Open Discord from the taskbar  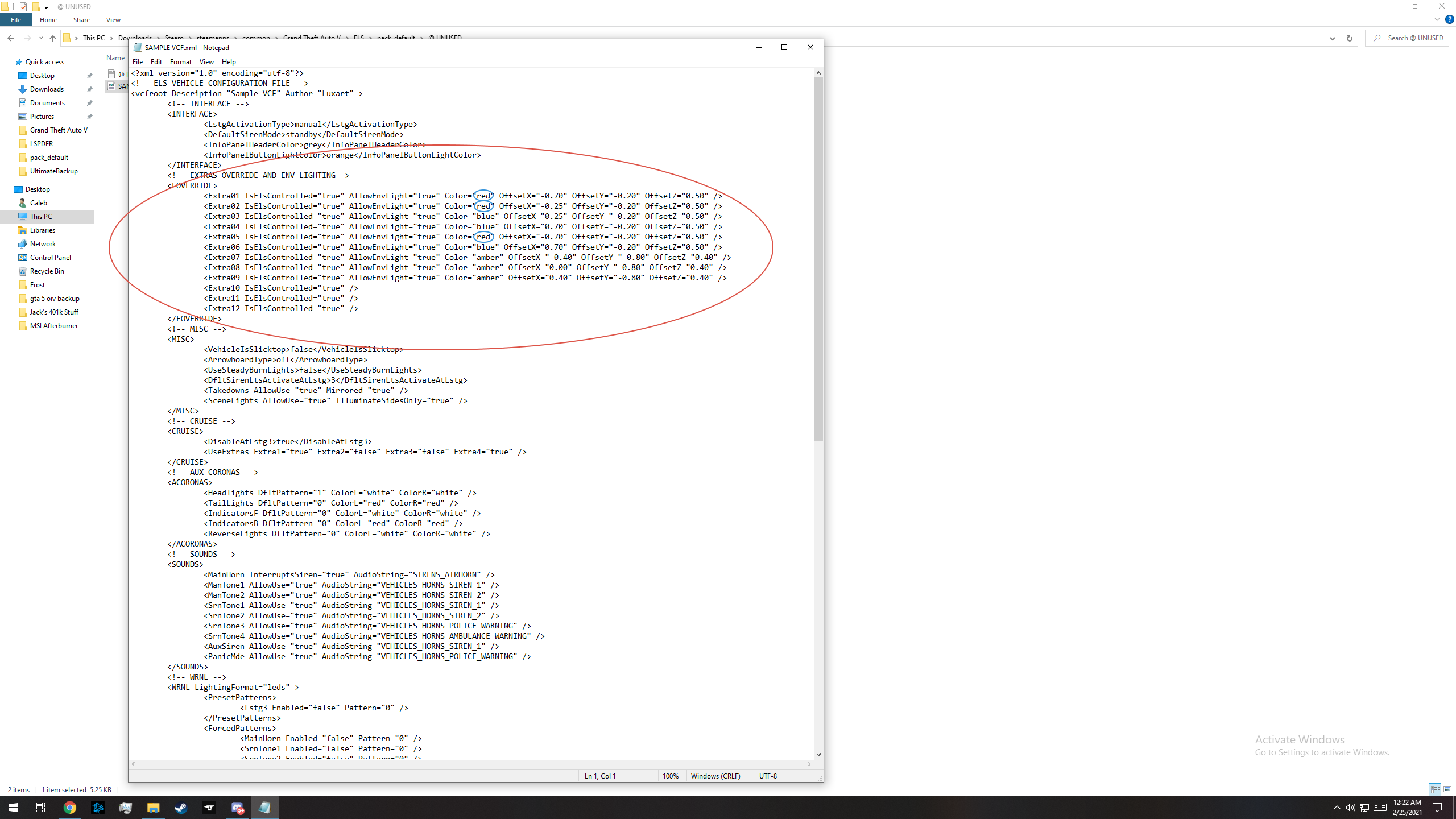pos(237,808)
